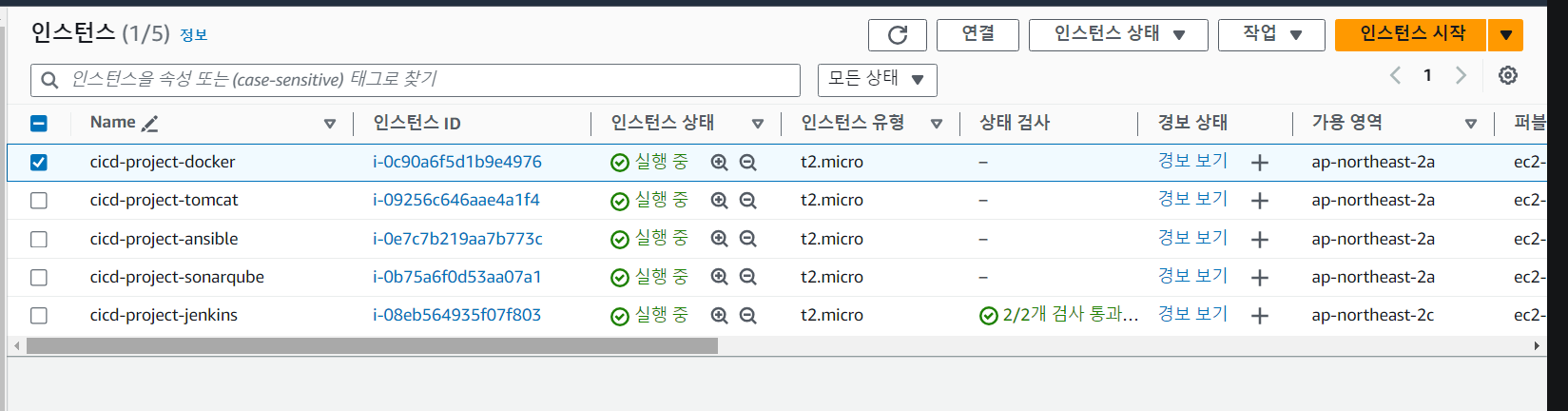The image size is (1568, 411).
Task: Zoom in filter for cicd-project-ansible state
Action: click(x=720, y=239)
